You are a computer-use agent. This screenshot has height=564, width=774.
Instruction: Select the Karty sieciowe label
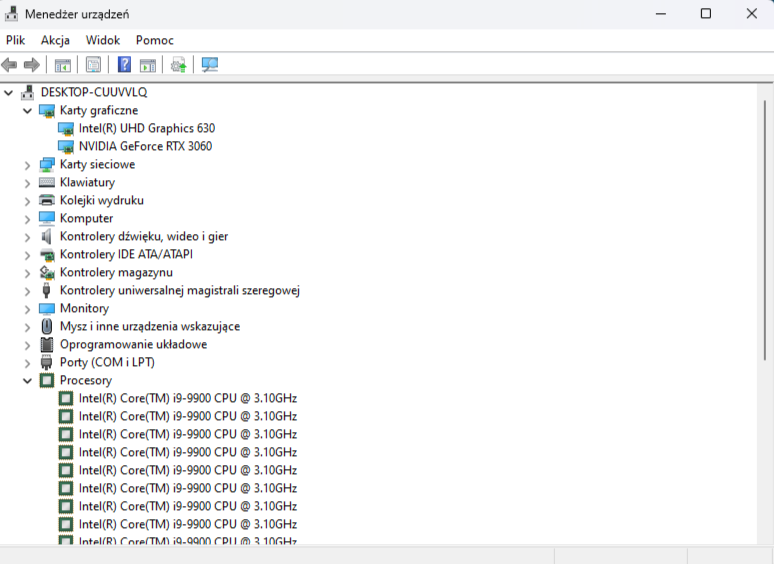[97, 164]
